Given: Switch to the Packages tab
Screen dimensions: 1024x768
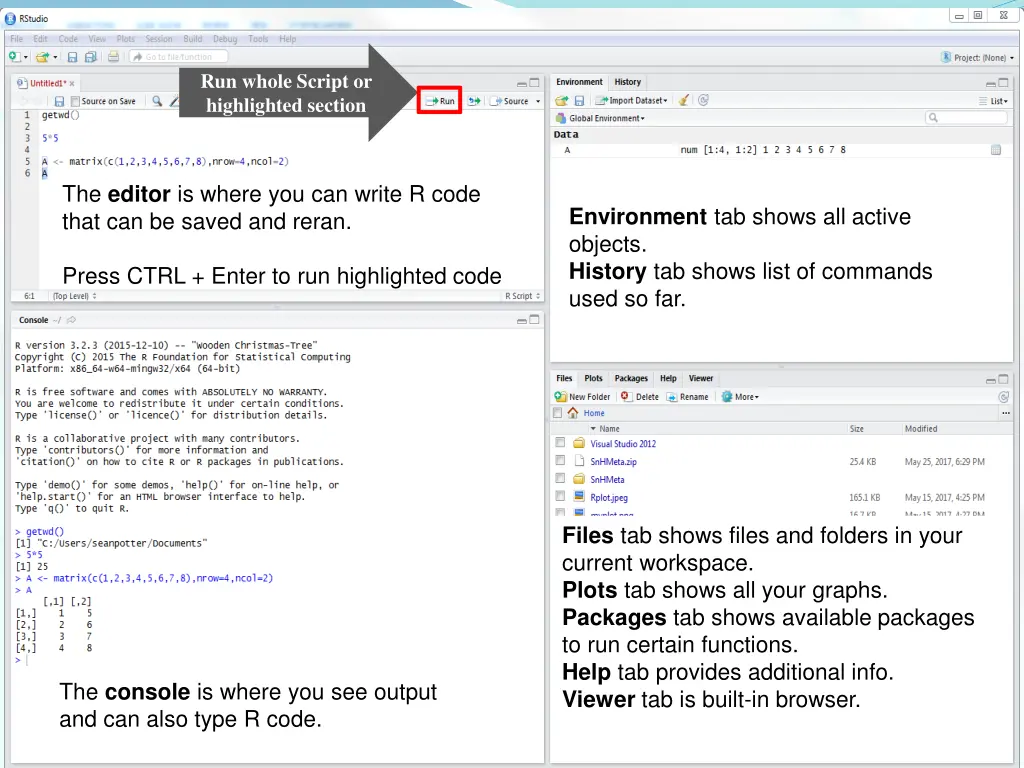Looking at the screenshot, I should [x=631, y=378].
